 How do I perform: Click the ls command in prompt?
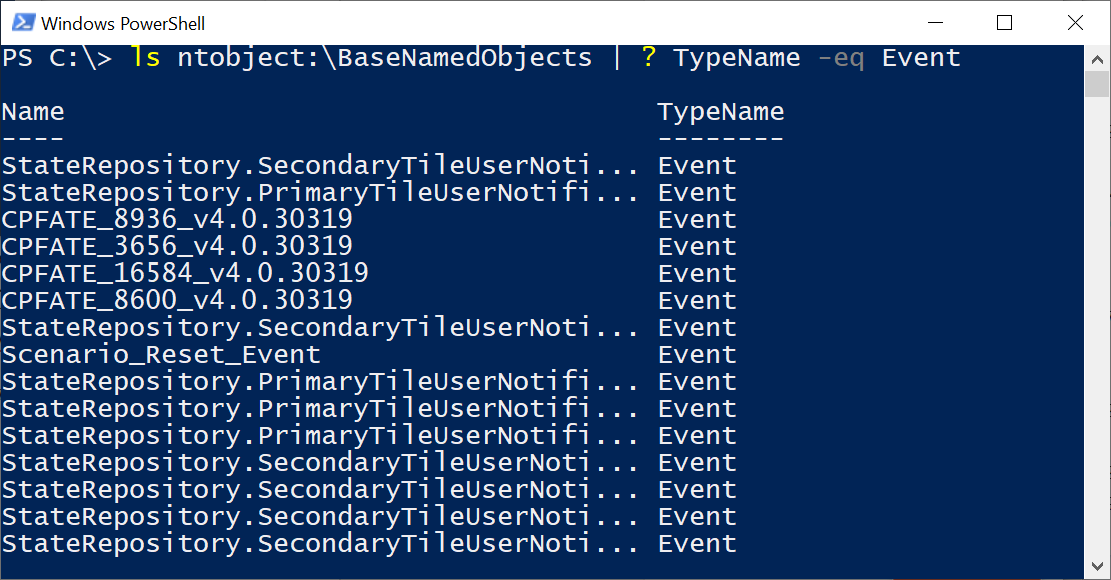(145, 57)
